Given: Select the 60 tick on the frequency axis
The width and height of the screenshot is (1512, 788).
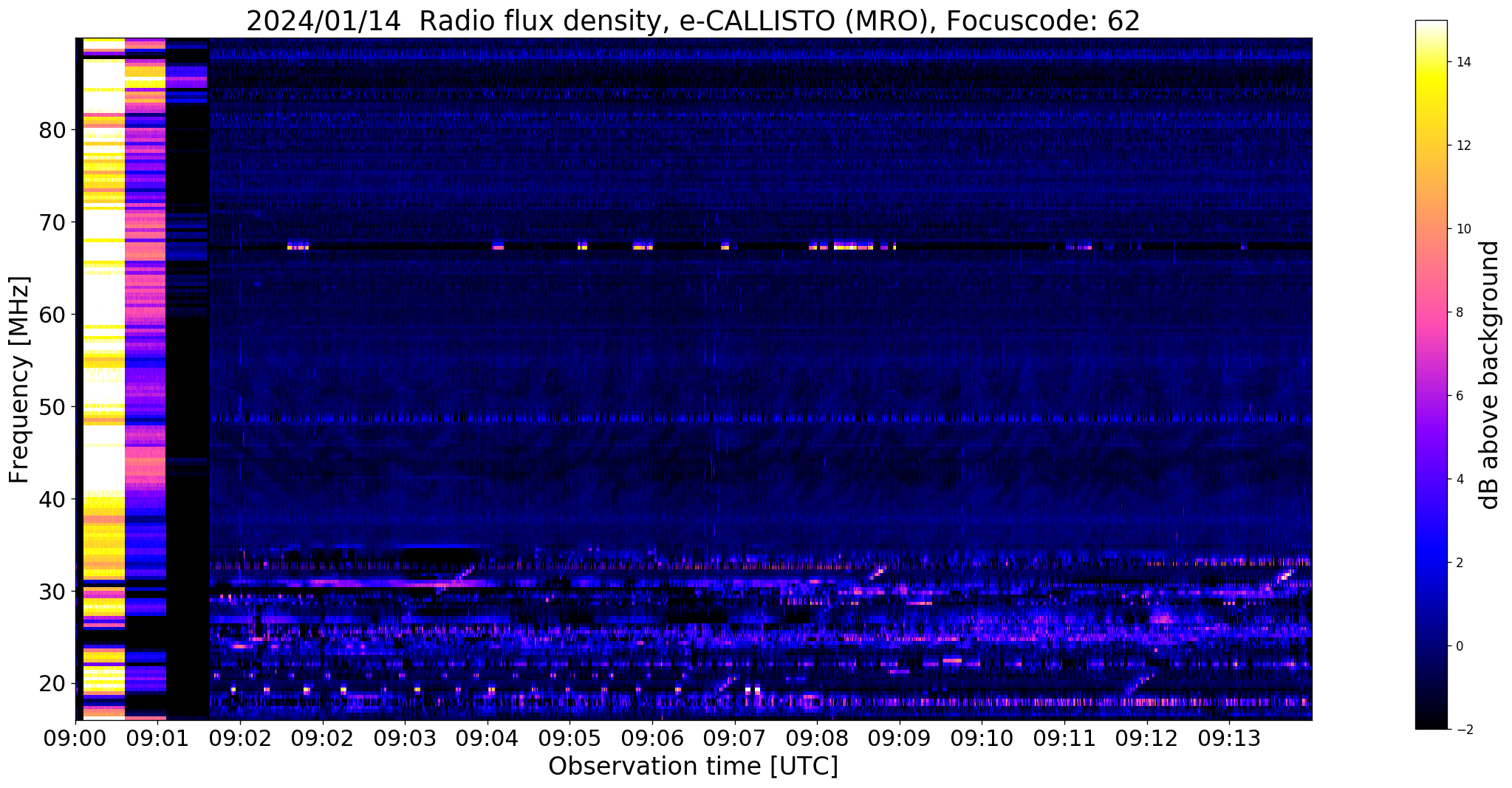Looking at the screenshot, I should pos(52,315).
